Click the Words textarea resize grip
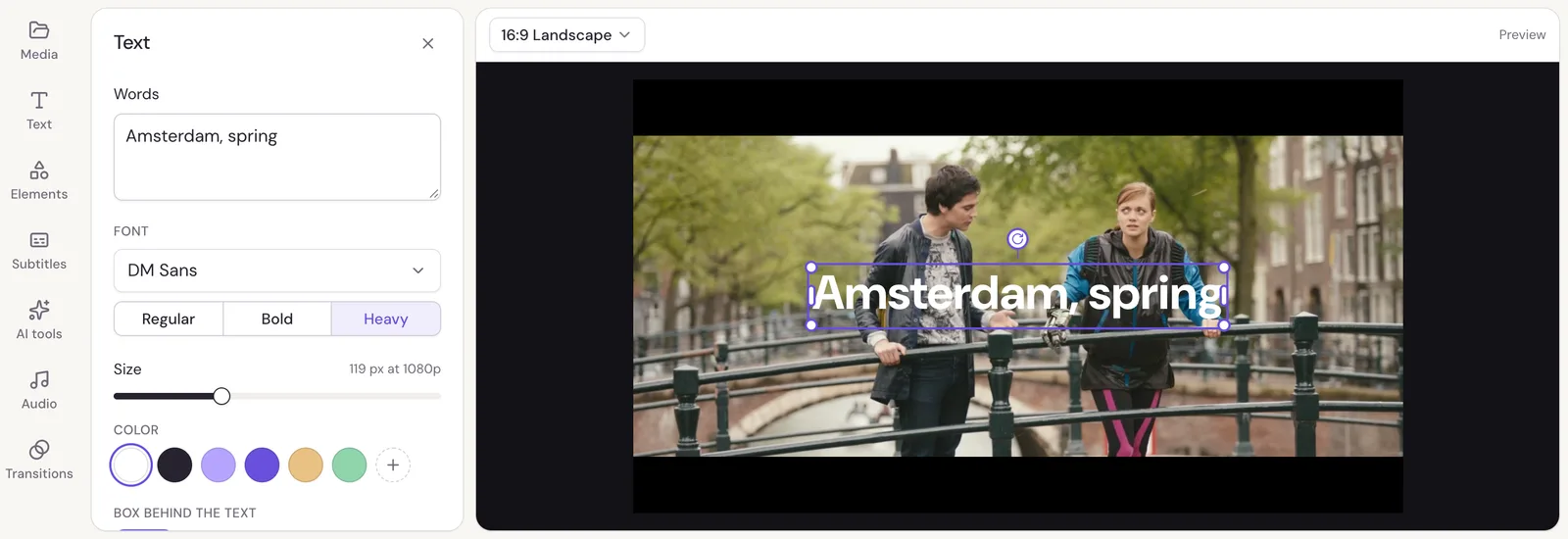1568x539 pixels. click(433, 193)
